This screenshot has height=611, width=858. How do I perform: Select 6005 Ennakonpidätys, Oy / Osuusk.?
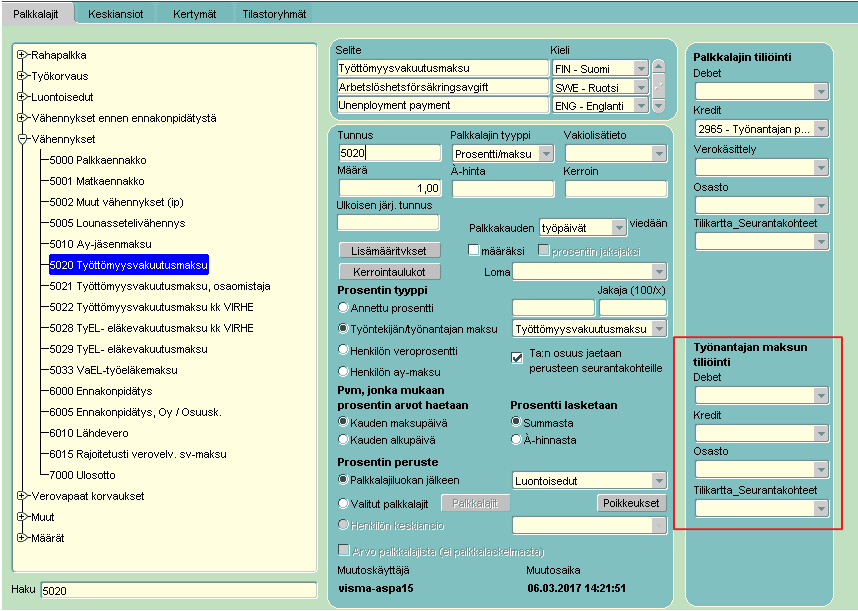coord(136,412)
